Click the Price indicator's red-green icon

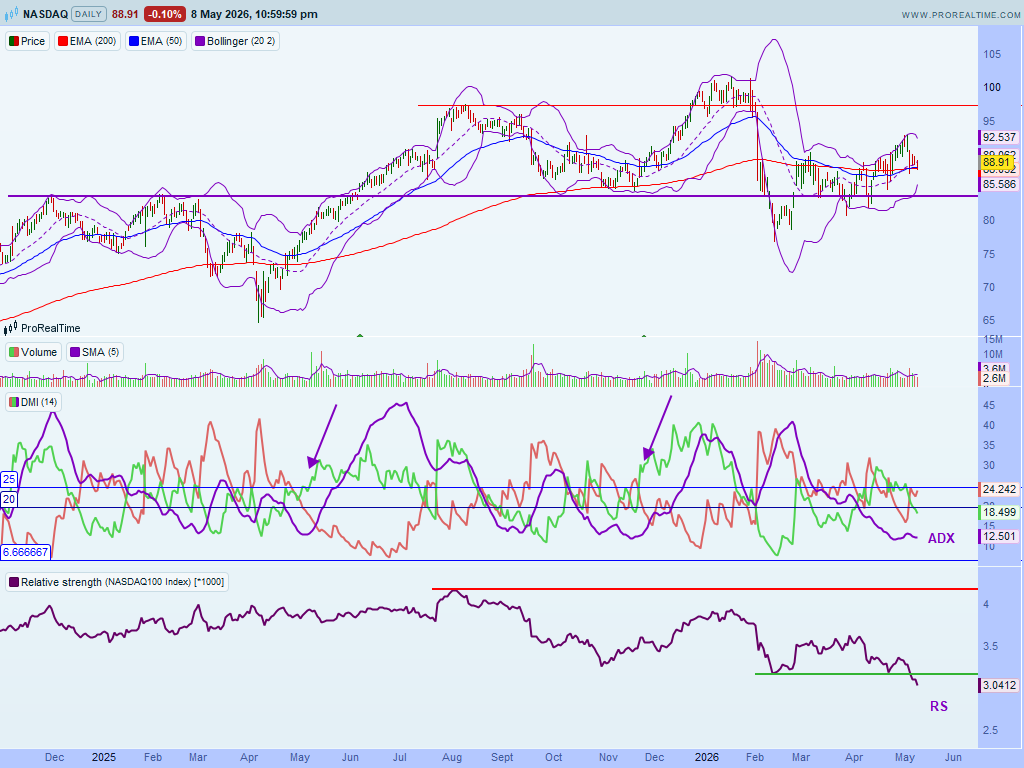click(x=13, y=41)
